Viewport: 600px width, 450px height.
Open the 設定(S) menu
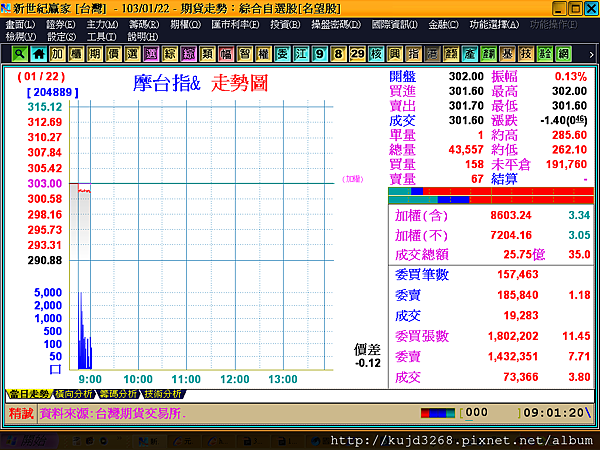61,37
